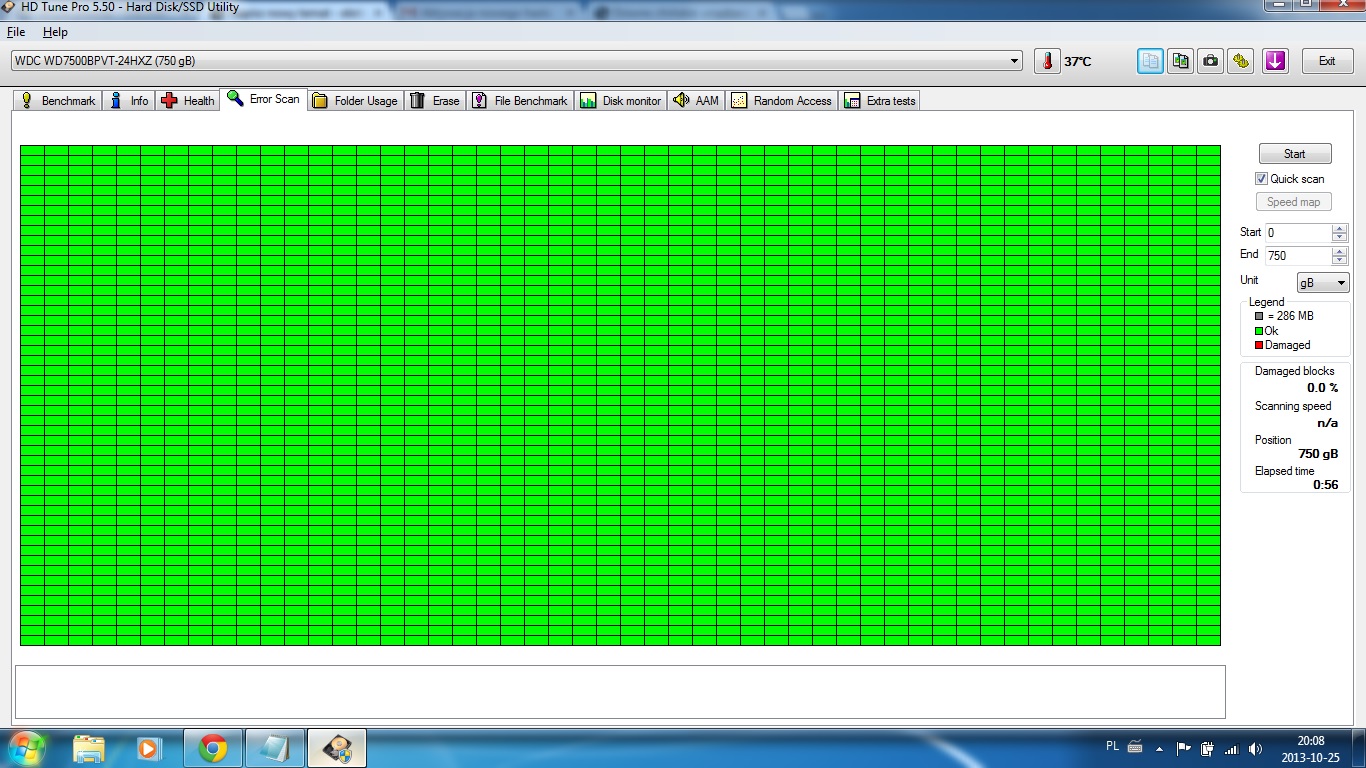Click the Elapsed time 0:56 value
The image size is (1366, 768).
tap(1326, 485)
